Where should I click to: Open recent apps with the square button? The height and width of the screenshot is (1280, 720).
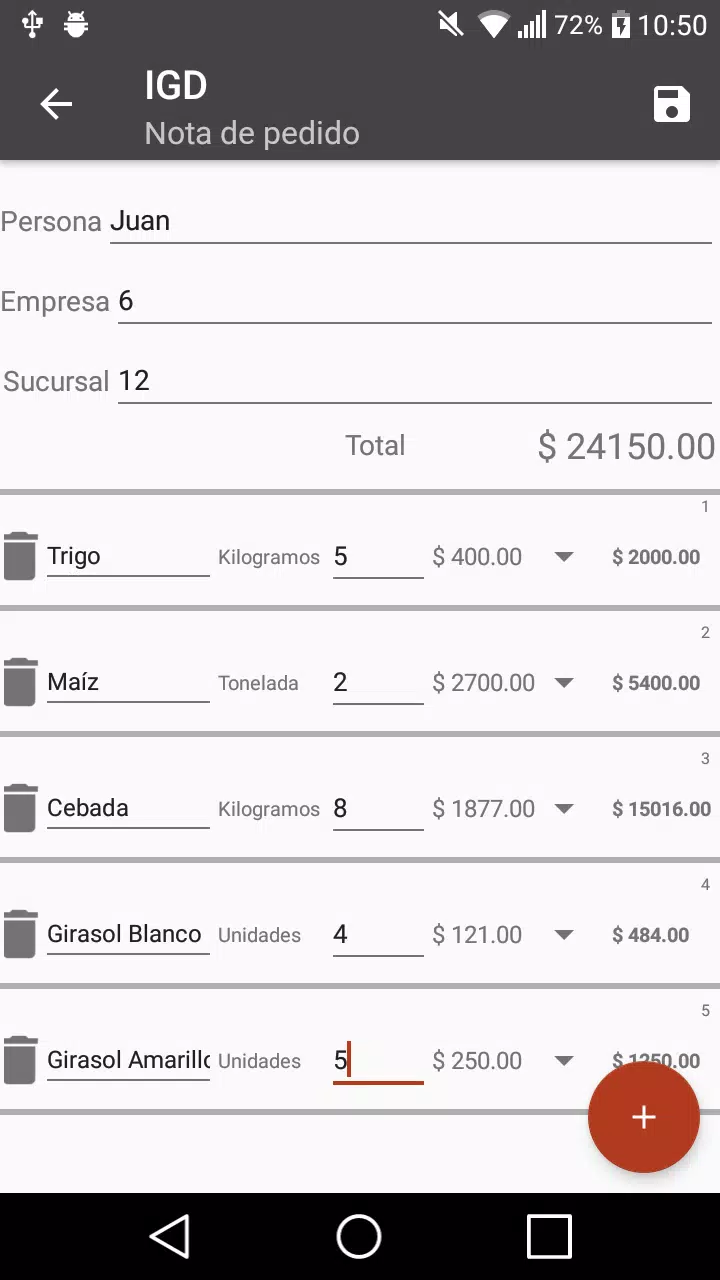click(x=549, y=1236)
